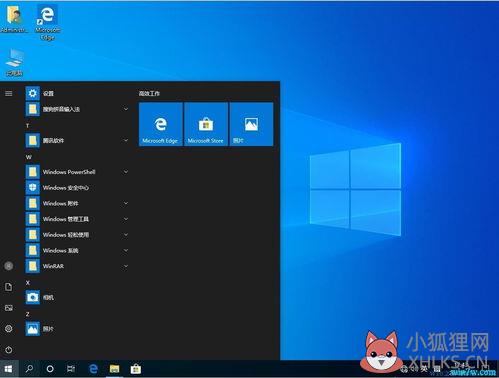
Task: Open Settings from Start rail gear
Action: pyautogui.click(x=9, y=329)
